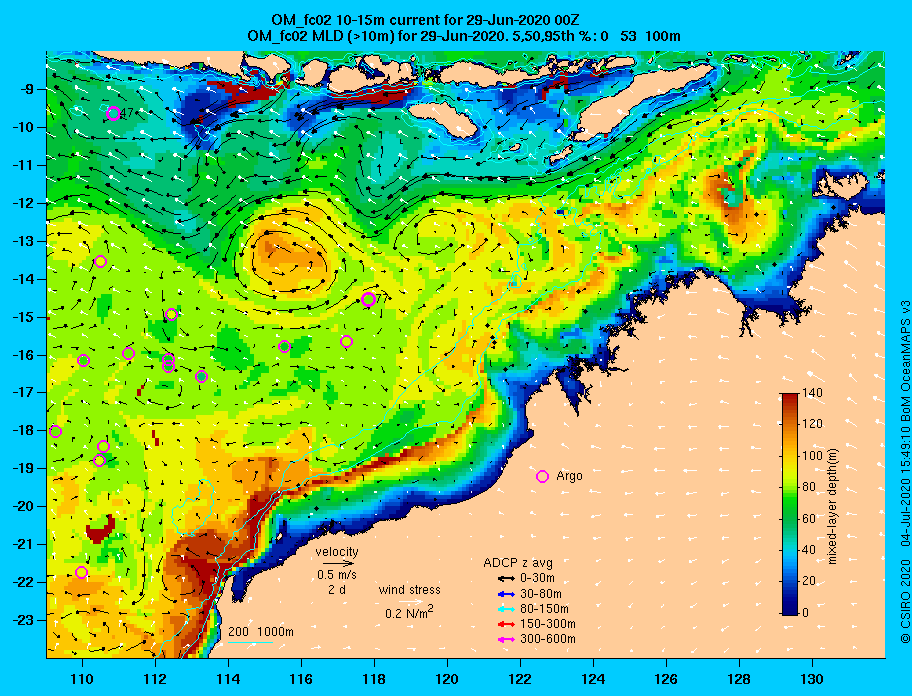912x696 pixels.
Task: Click the '20' colorbar tick label
Action: point(809,580)
